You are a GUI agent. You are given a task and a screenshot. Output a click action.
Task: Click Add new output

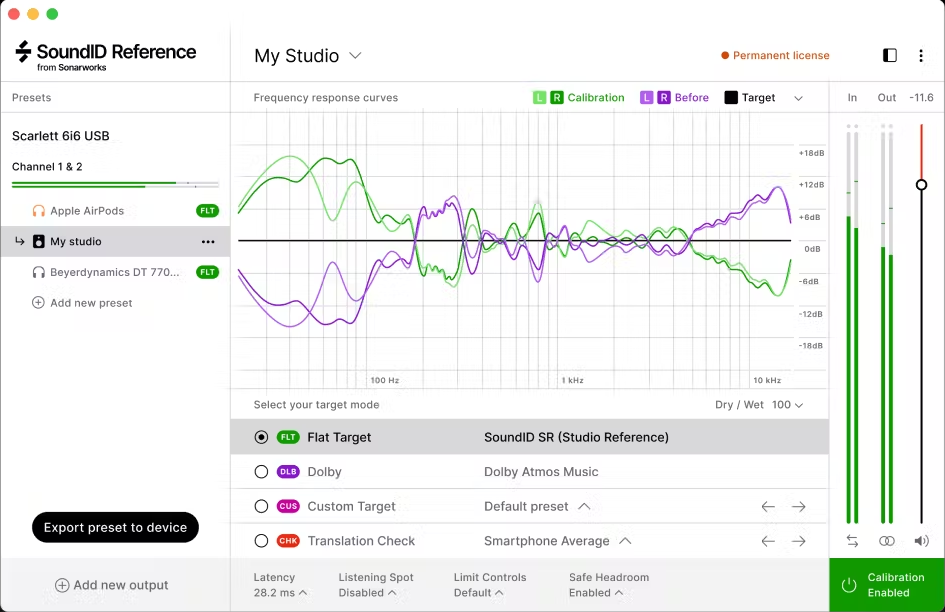pyautogui.click(x=111, y=585)
